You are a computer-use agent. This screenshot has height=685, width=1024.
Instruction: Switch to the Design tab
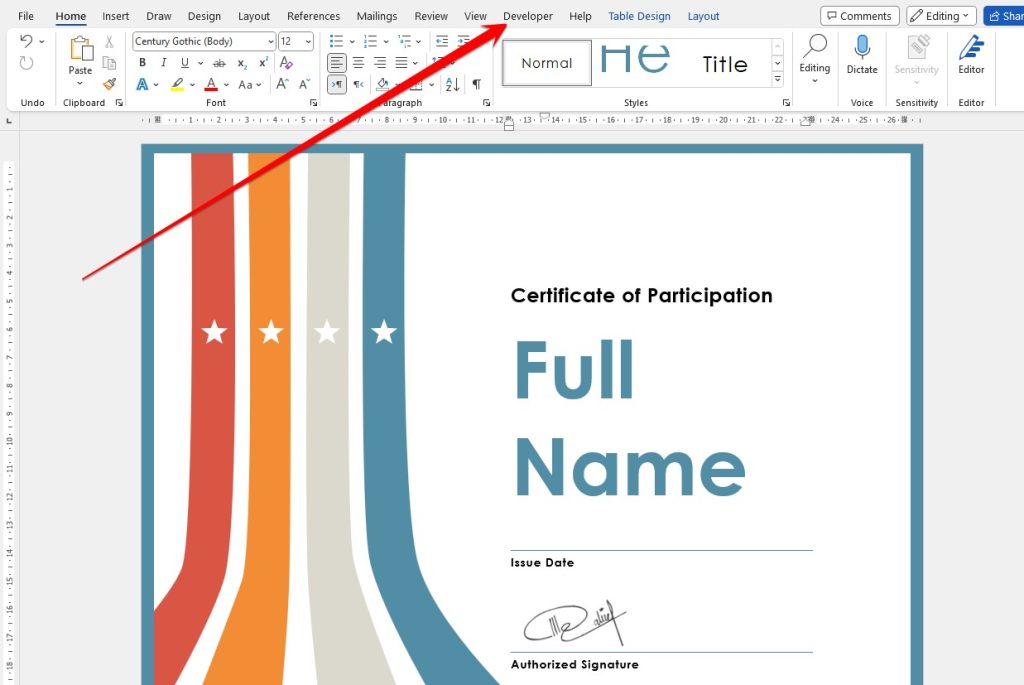(204, 16)
